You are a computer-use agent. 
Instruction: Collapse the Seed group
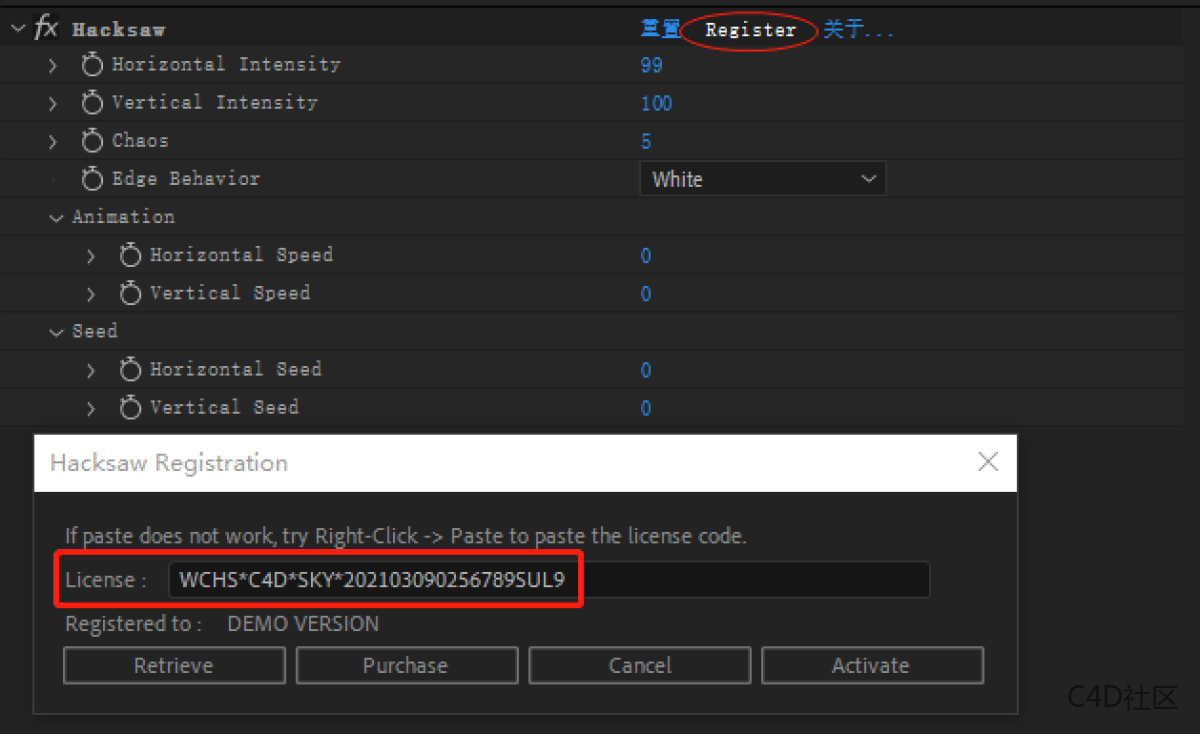pos(57,332)
